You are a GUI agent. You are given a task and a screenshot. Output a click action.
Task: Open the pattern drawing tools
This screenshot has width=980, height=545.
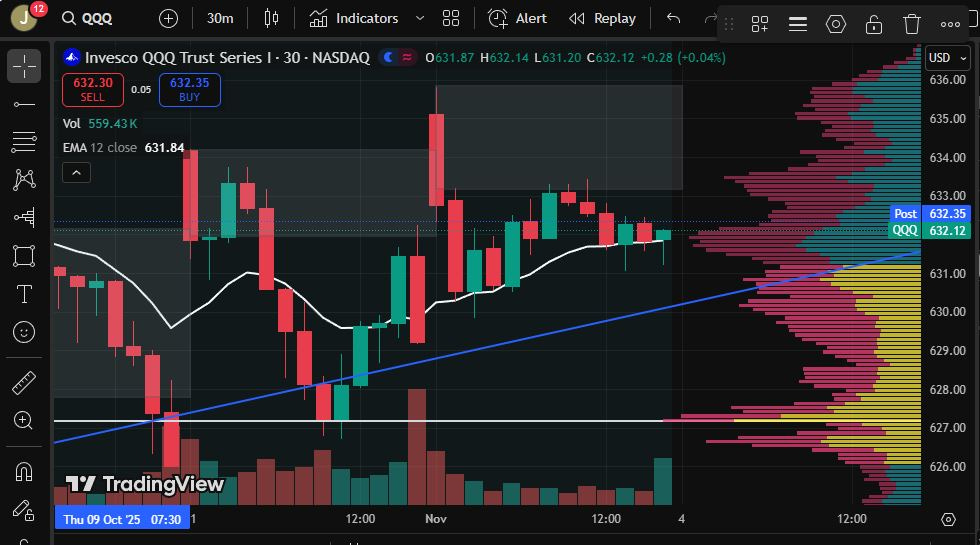click(24, 180)
